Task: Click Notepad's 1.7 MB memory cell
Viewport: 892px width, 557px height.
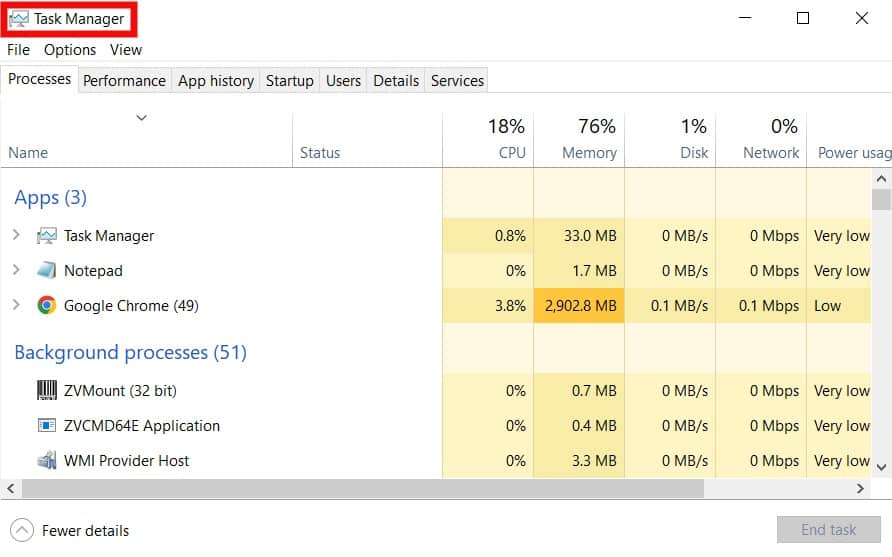Action: [579, 270]
